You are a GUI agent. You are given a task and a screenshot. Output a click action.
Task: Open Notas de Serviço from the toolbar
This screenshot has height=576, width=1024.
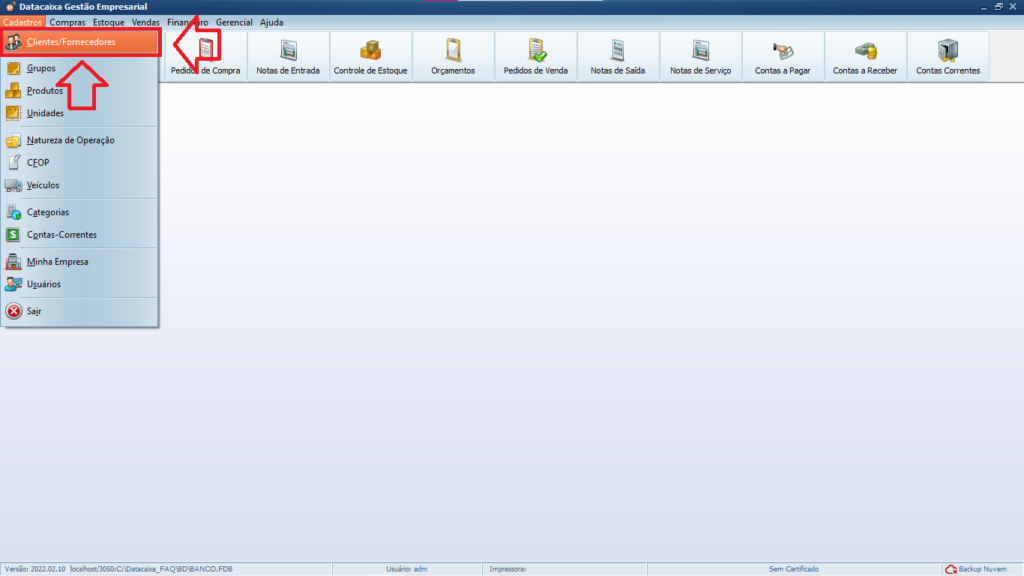700,57
